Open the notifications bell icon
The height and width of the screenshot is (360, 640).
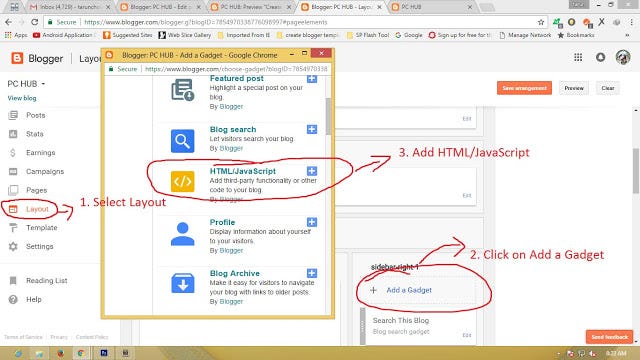[600, 58]
